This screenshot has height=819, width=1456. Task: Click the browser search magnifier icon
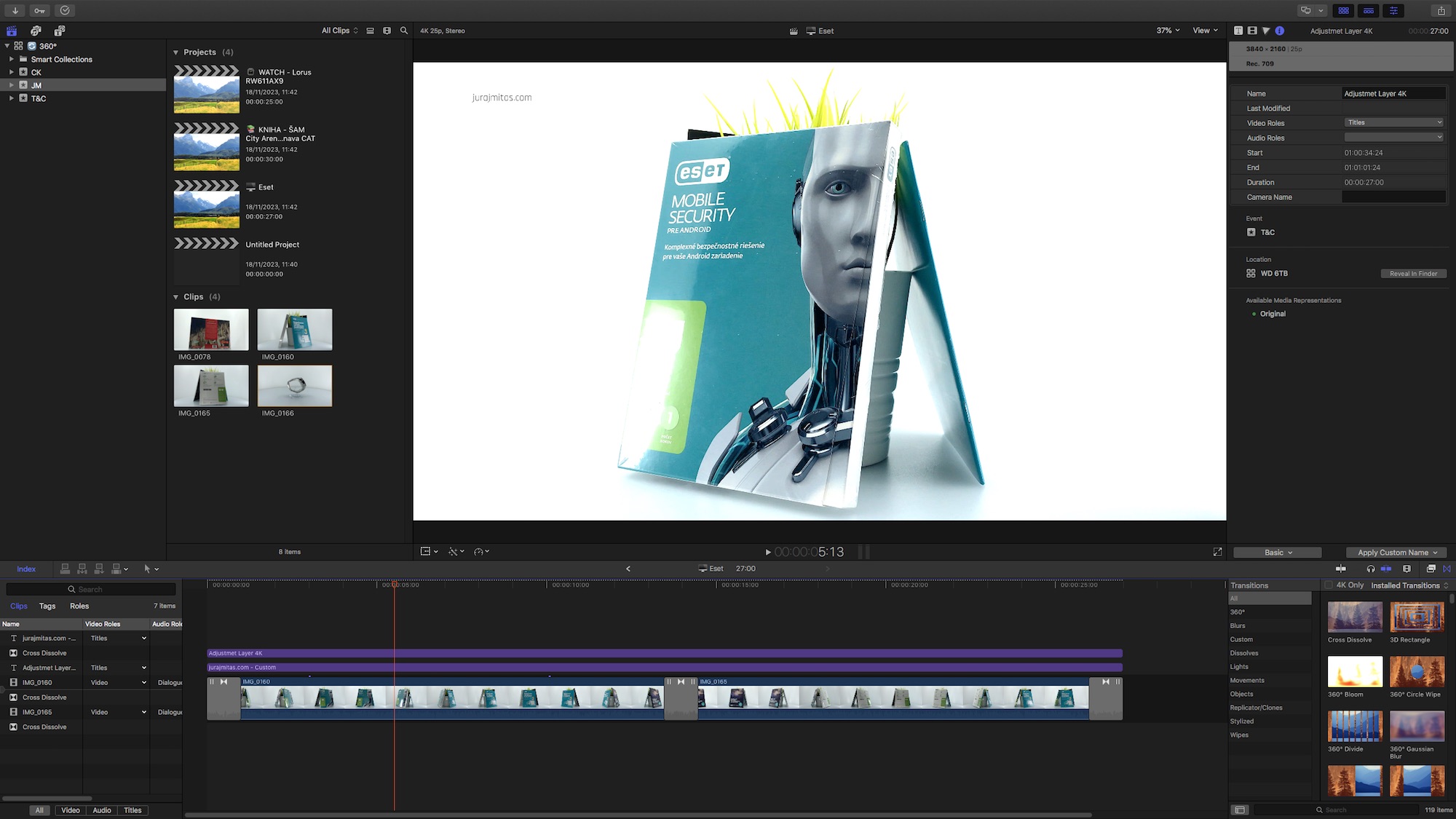404,31
